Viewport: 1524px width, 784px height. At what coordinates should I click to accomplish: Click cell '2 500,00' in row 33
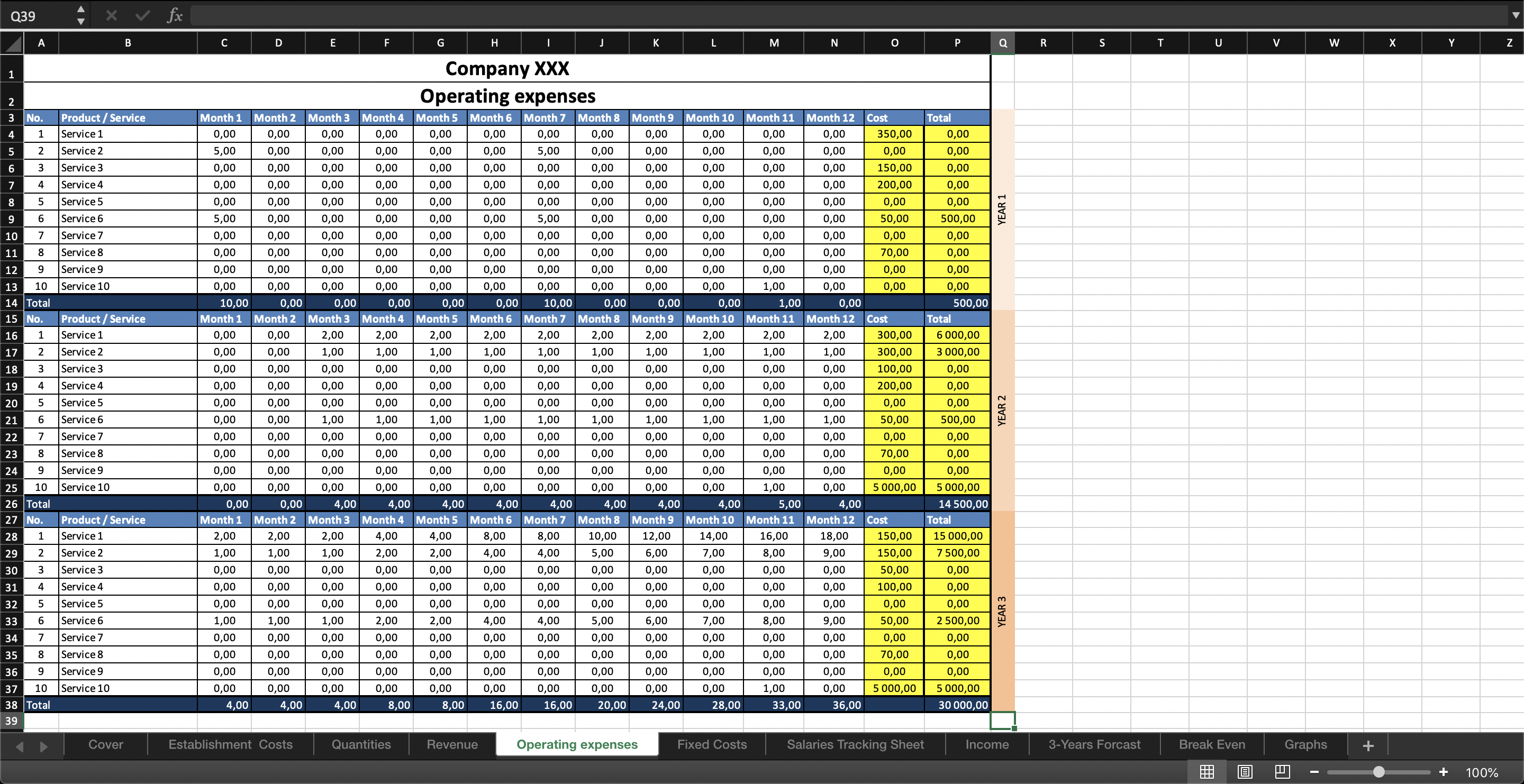[x=957, y=621]
